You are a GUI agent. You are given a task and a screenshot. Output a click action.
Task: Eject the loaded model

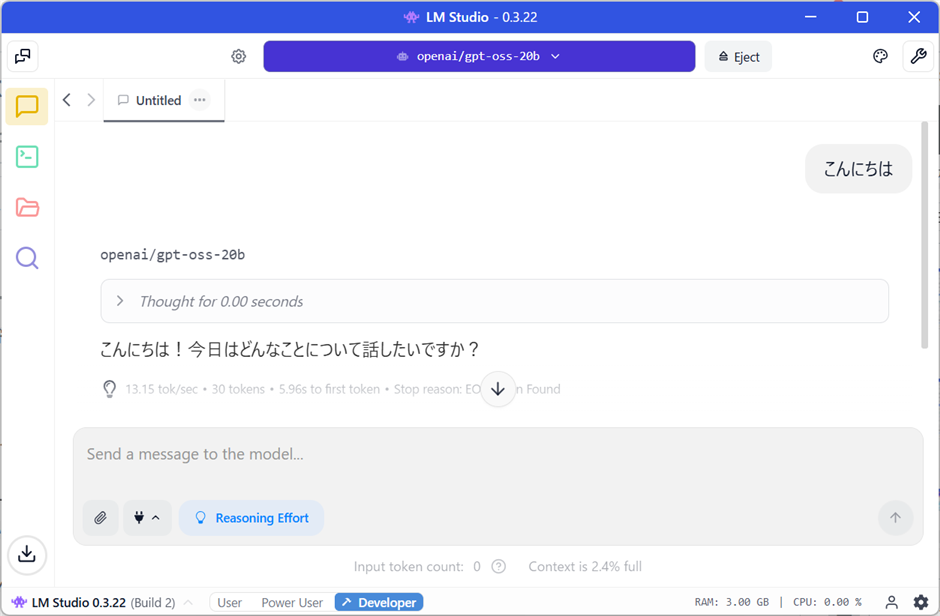738,56
